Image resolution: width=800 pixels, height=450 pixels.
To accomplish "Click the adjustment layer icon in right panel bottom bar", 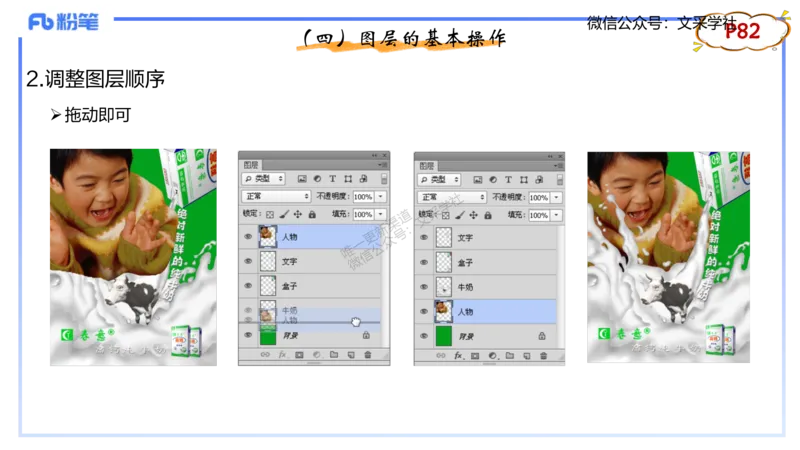I will click(491, 355).
